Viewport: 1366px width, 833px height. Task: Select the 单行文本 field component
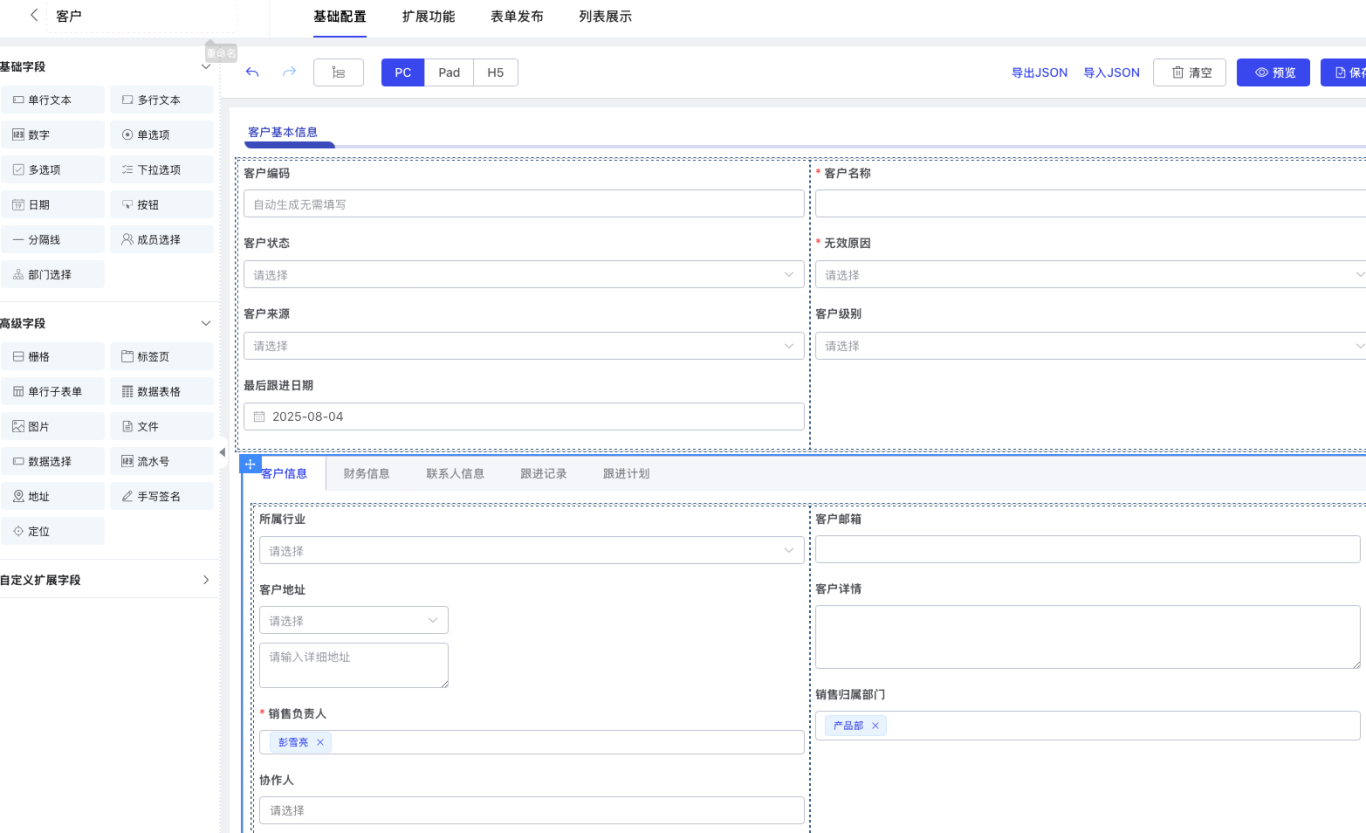coord(52,100)
